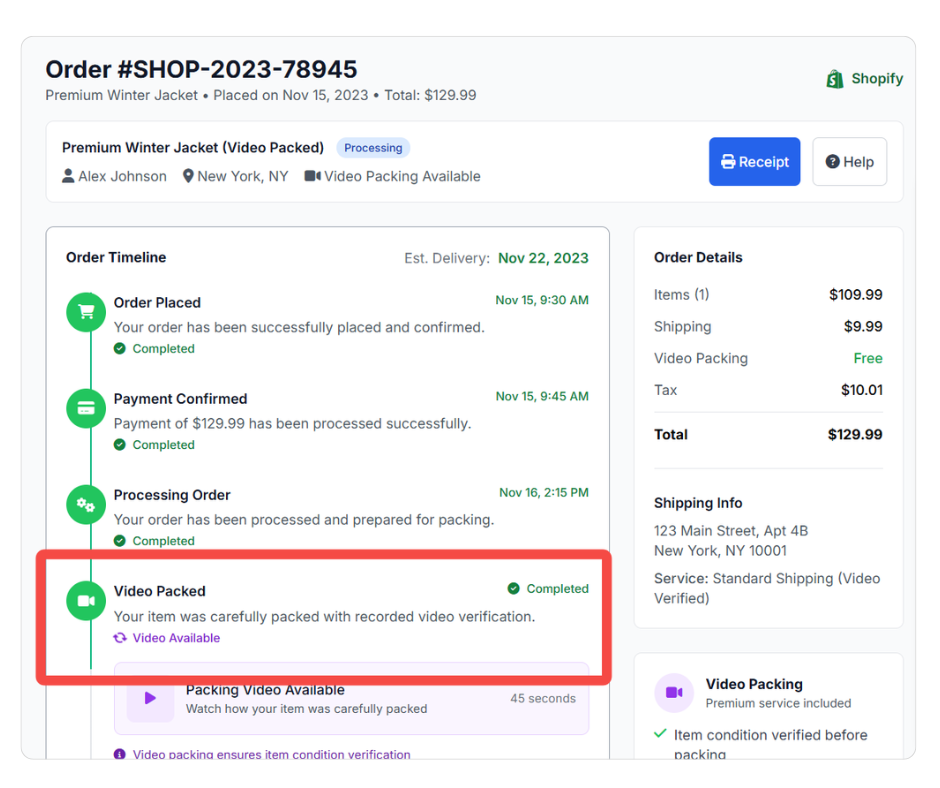Image resolution: width=940 pixels, height=788 pixels.
Task: Click the Help button
Action: coord(849,161)
